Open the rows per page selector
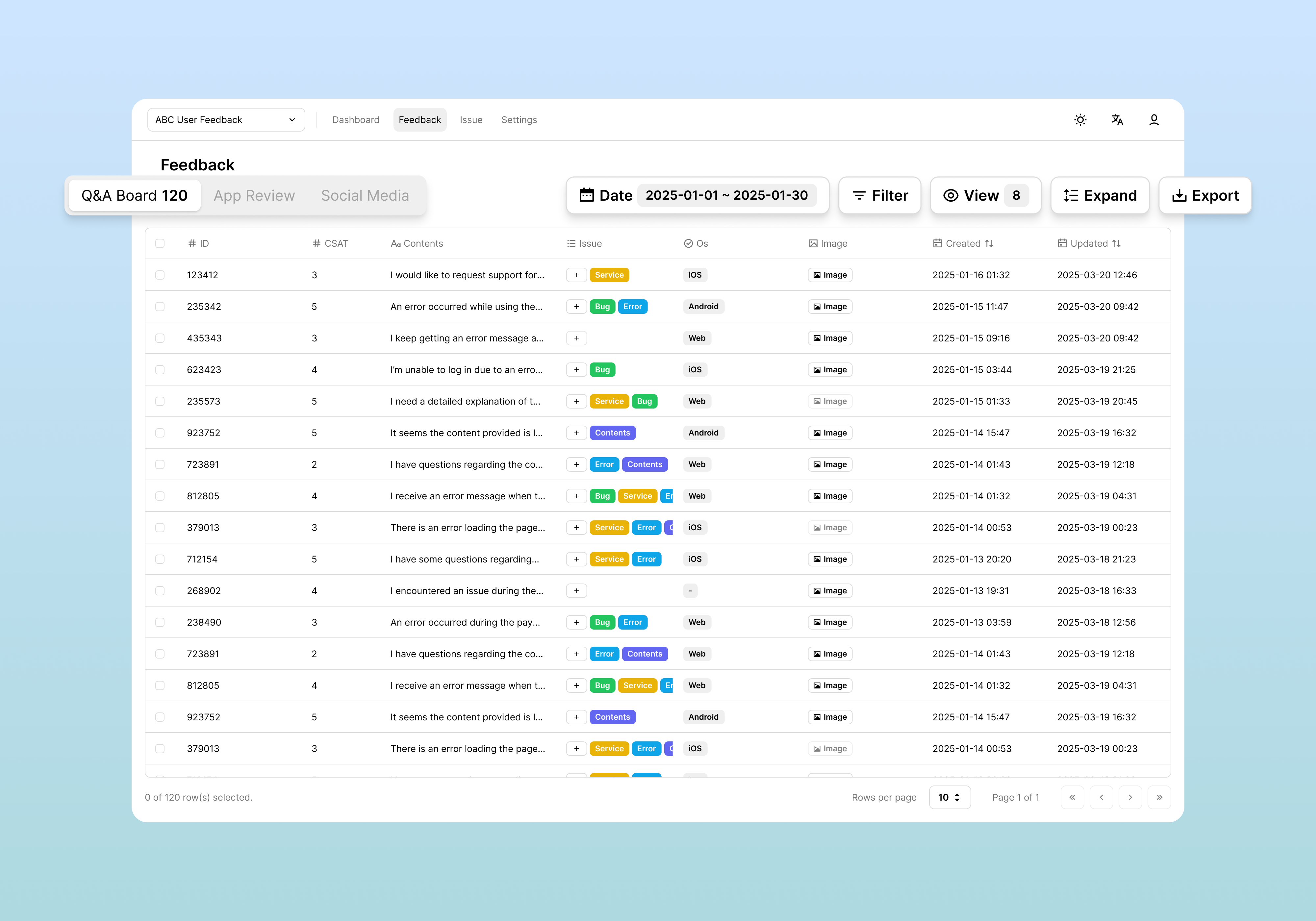 (x=949, y=797)
